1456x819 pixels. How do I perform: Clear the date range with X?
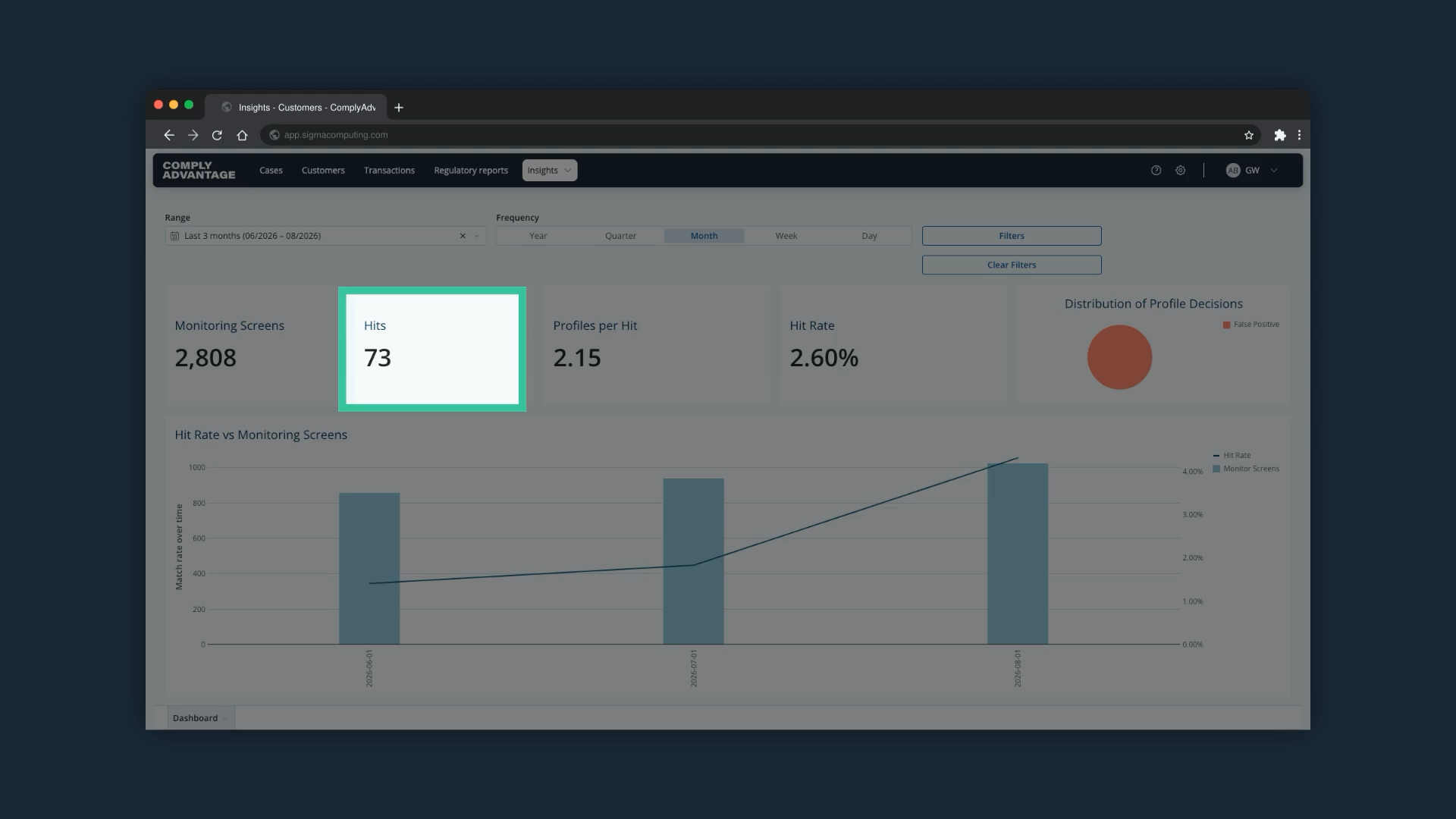click(463, 236)
